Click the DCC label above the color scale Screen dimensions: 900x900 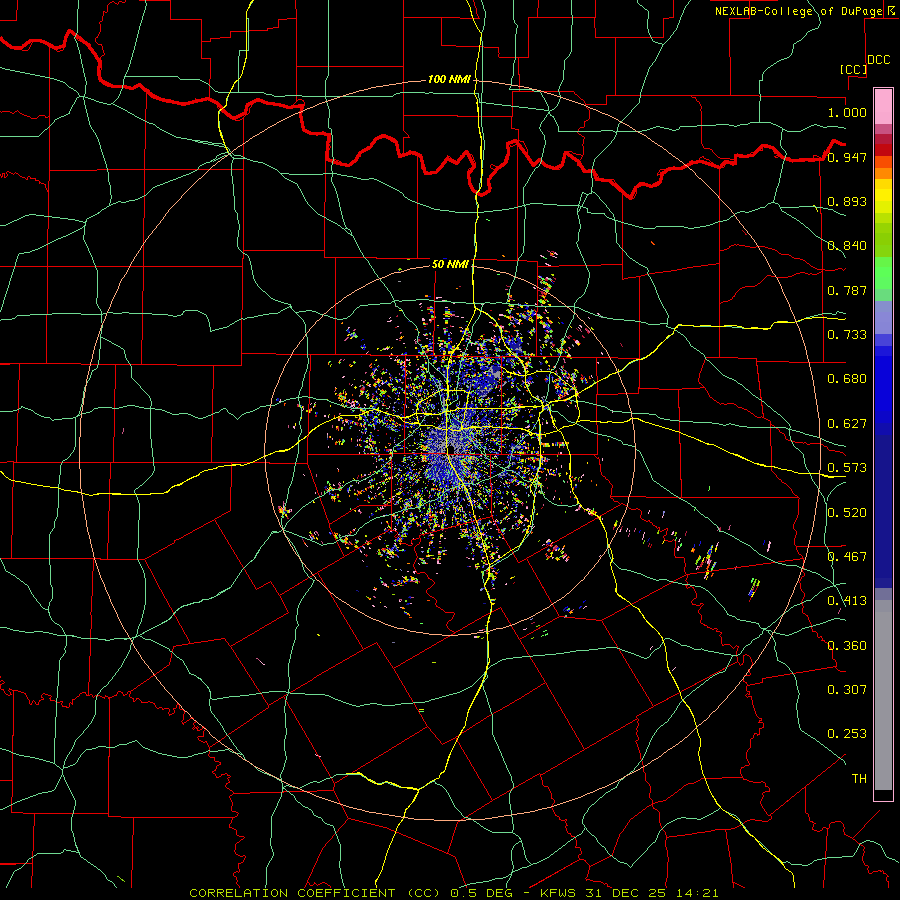click(879, 60)
